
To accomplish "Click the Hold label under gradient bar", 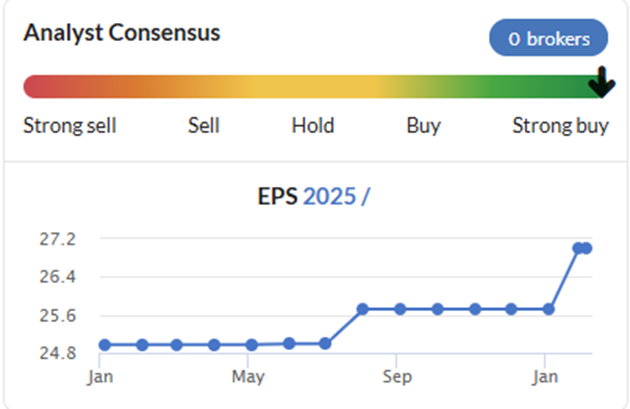I will [x=313, y=125].
